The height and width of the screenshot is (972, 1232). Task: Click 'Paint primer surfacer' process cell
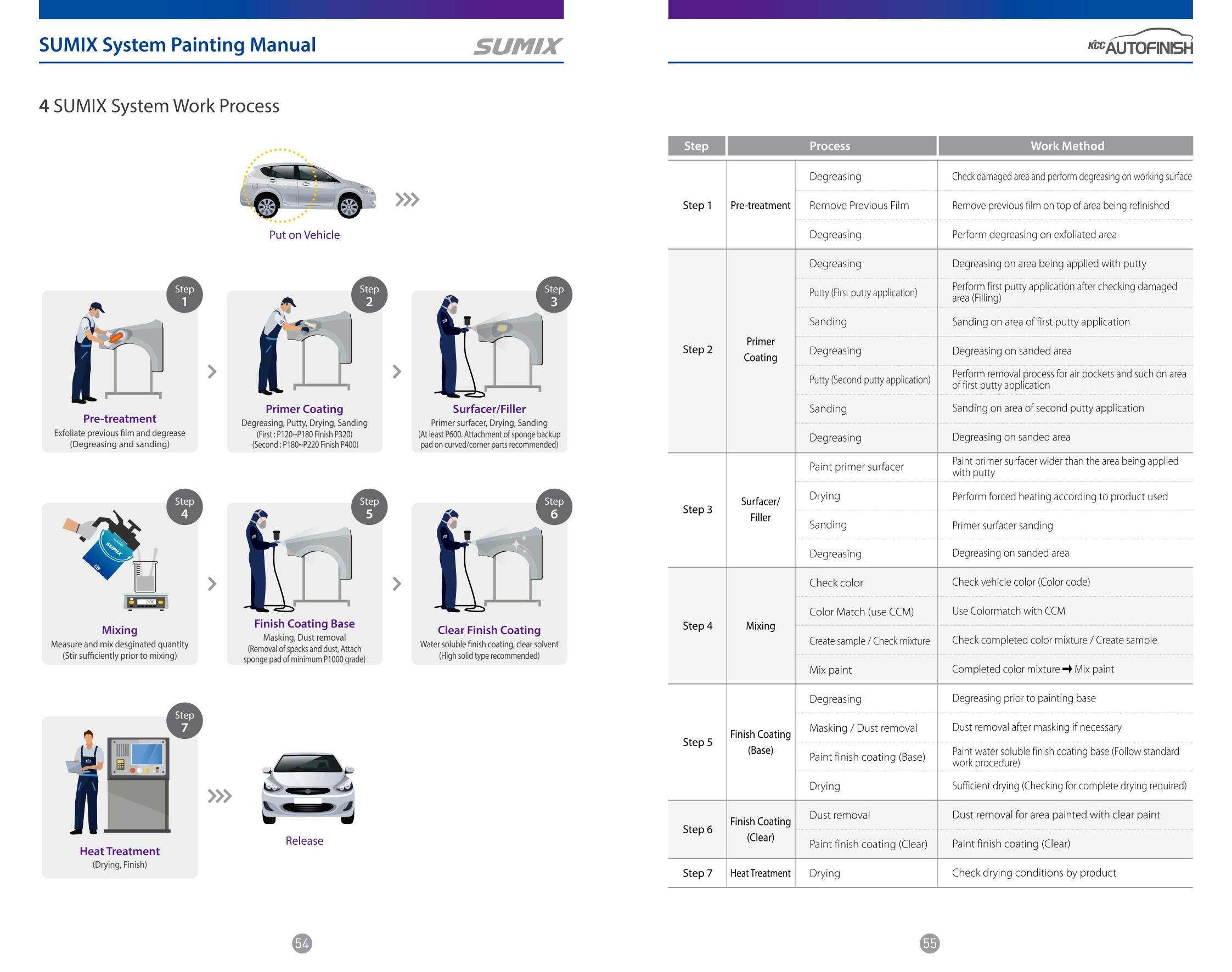867,467
